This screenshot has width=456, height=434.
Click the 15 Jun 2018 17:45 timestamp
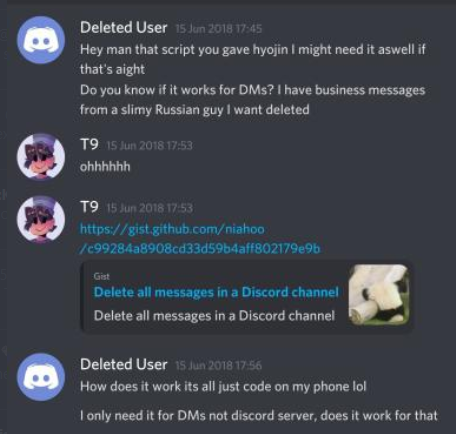[x=218, y=29]
